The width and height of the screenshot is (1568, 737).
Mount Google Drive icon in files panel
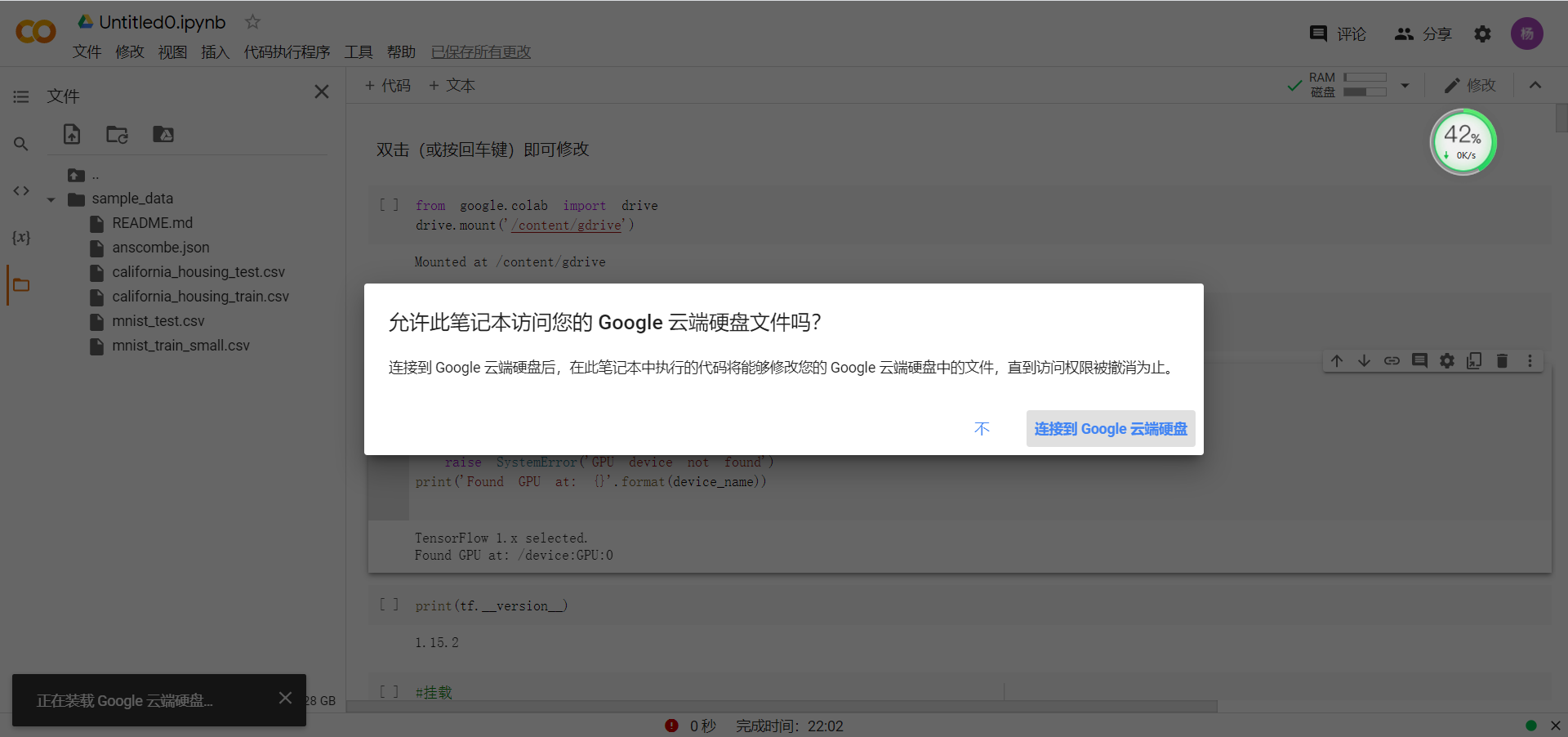pyautogui.click(x=163, y=134)
